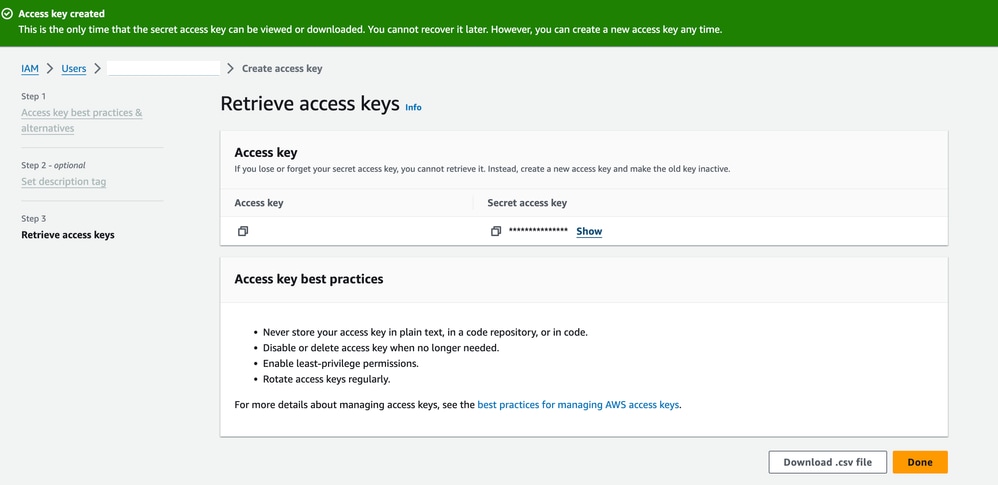Image resolution: width=998 pixels, height=485 pixels.
Task: Show the hidden secret access key
Action: tap(589, 231)
